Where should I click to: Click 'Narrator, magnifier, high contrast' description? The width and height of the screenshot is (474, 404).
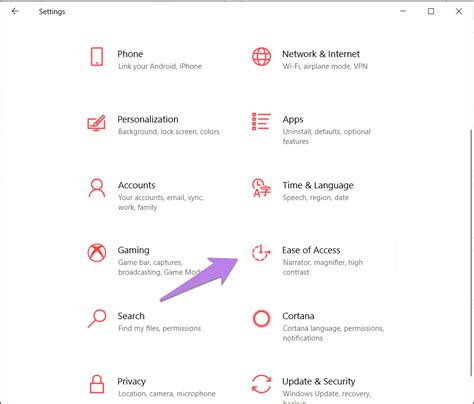(323, 267)
